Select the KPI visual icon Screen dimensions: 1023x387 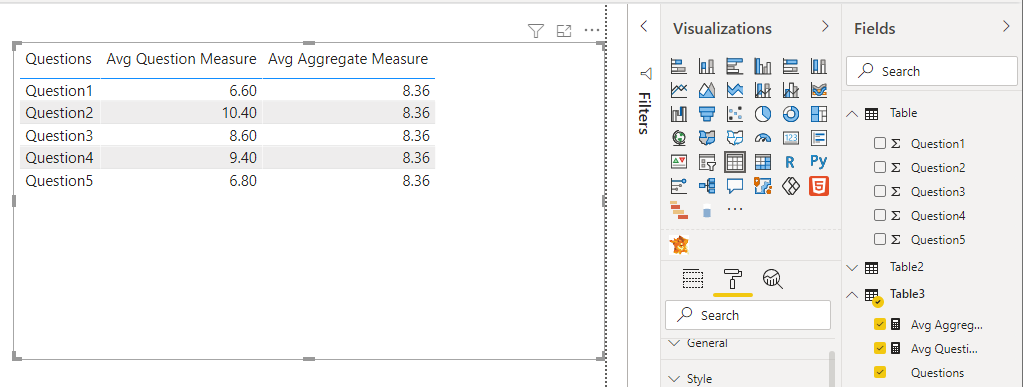click(679, 162)
